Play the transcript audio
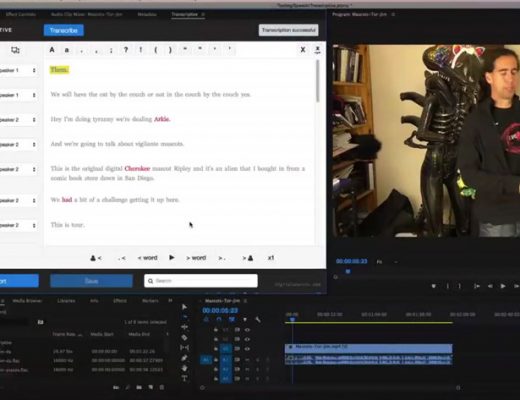The height and width of the screenshot is (400, 520). [172, 258]
